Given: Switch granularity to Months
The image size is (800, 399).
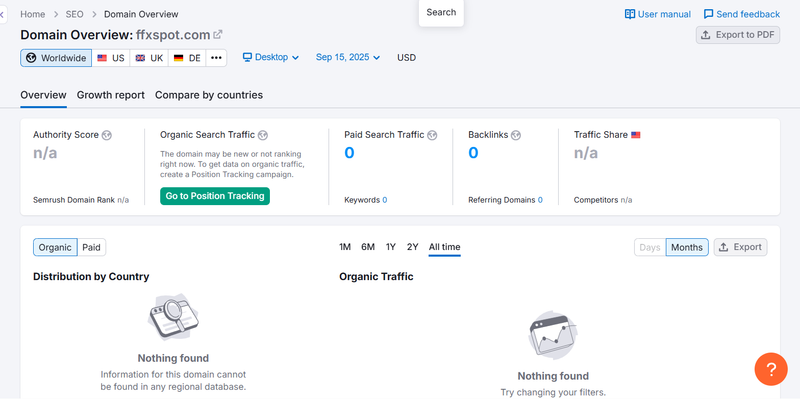Looking at the screenshot, I should click(687, 247).
